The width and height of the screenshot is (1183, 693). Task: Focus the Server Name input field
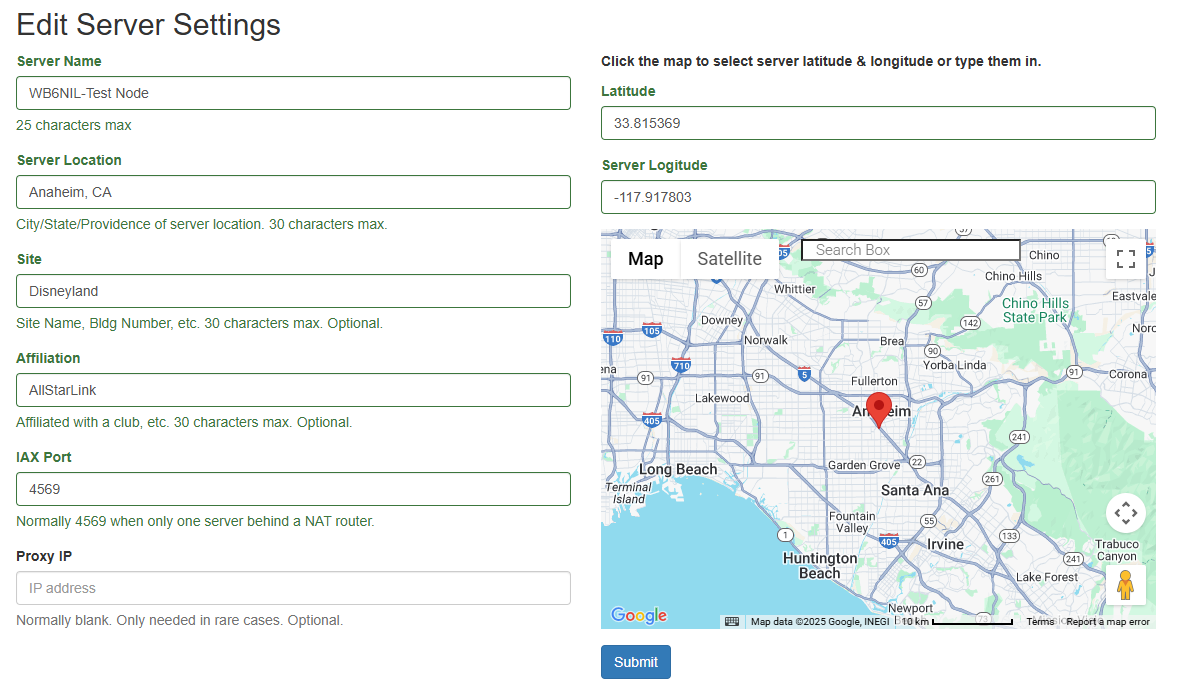[x=293, y=93]
